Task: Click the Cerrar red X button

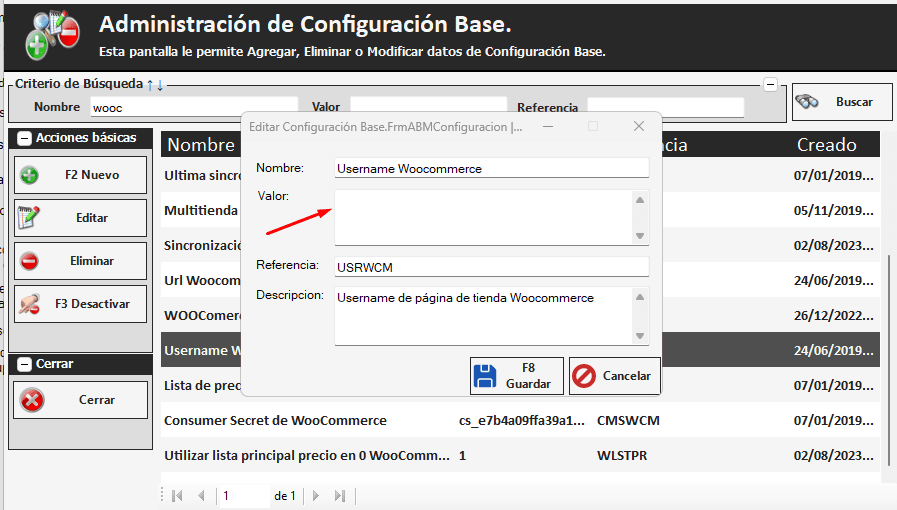Action: [80, 400]
